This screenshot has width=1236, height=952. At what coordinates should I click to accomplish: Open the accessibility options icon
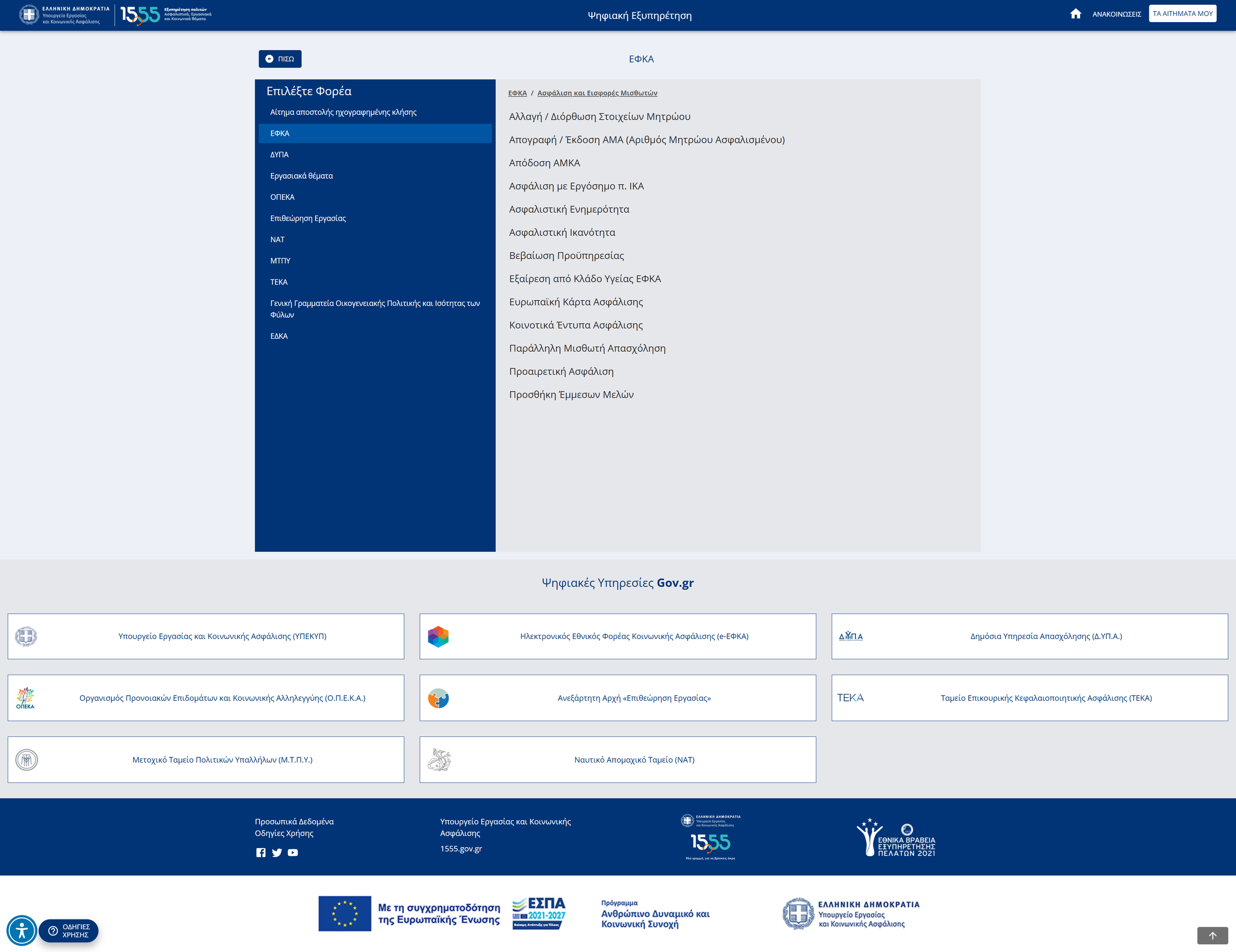[22, 930]
